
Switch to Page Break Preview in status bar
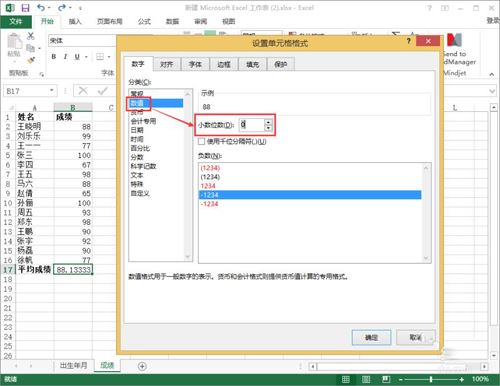click(386, 379)
